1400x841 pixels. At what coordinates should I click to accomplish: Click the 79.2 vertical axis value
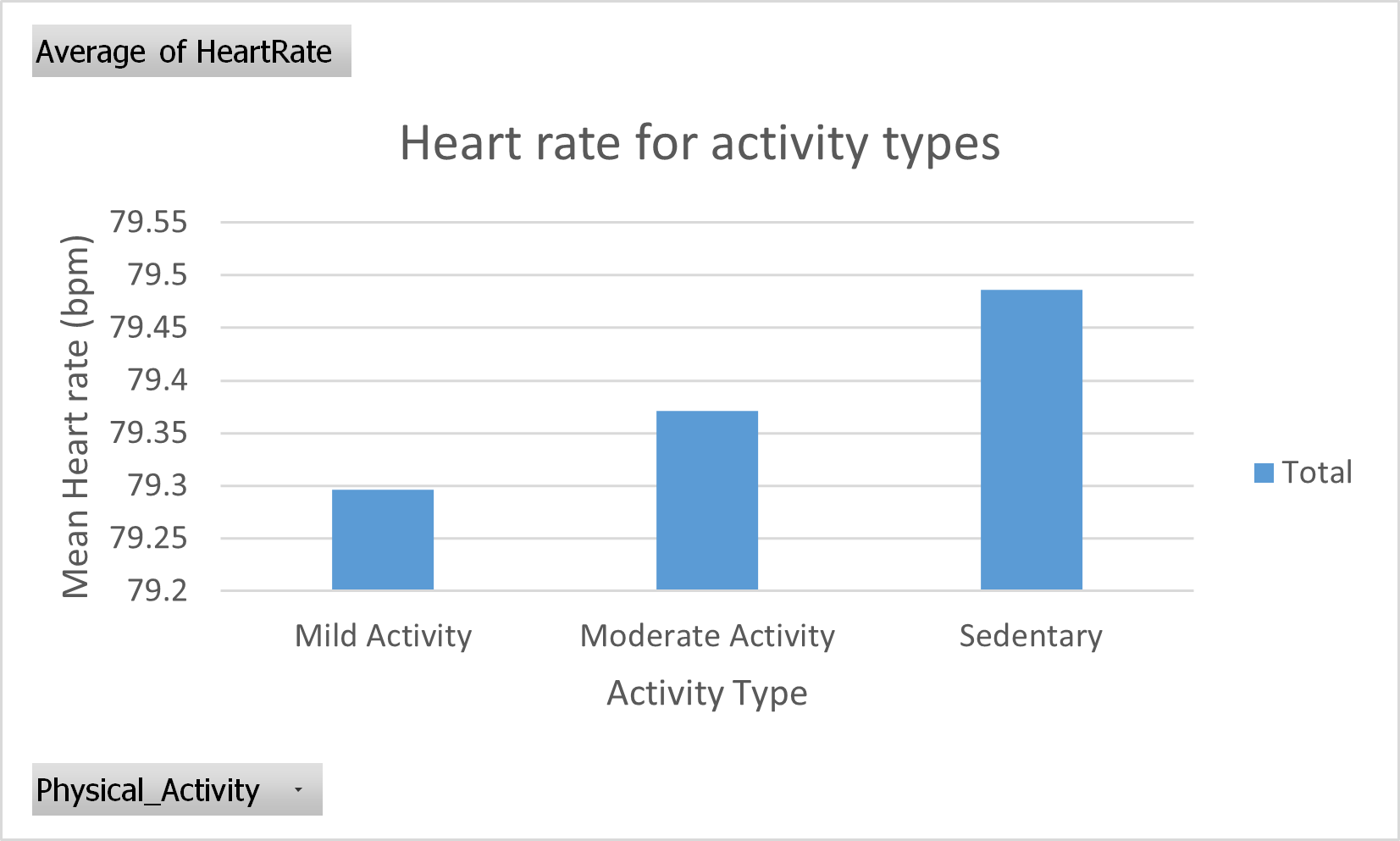click(x=158, y=590)
